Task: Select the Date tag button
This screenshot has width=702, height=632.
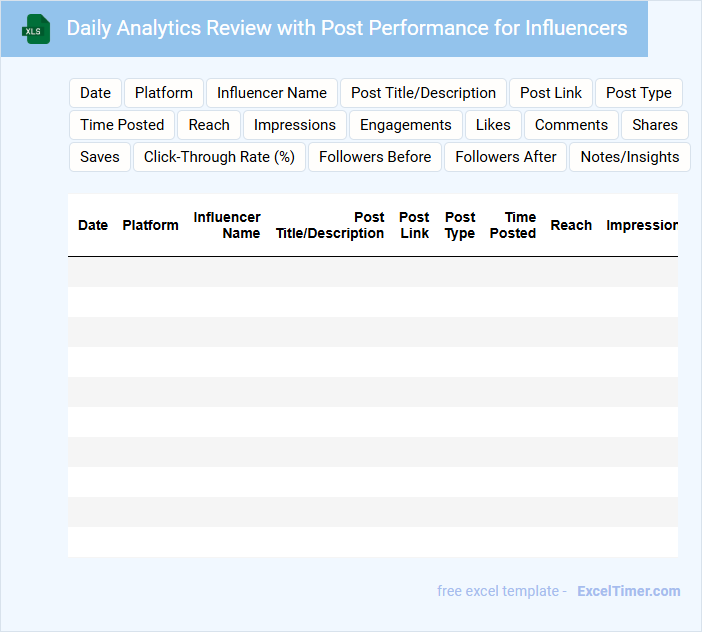Action: coord(95,93)
